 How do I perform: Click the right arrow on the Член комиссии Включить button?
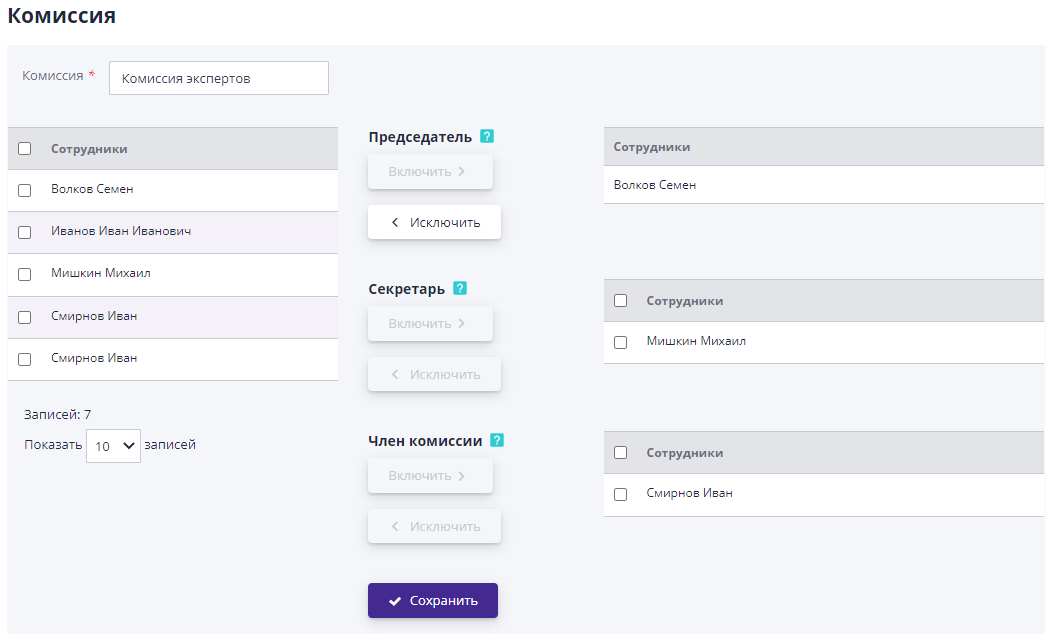(x=460, y=475)
